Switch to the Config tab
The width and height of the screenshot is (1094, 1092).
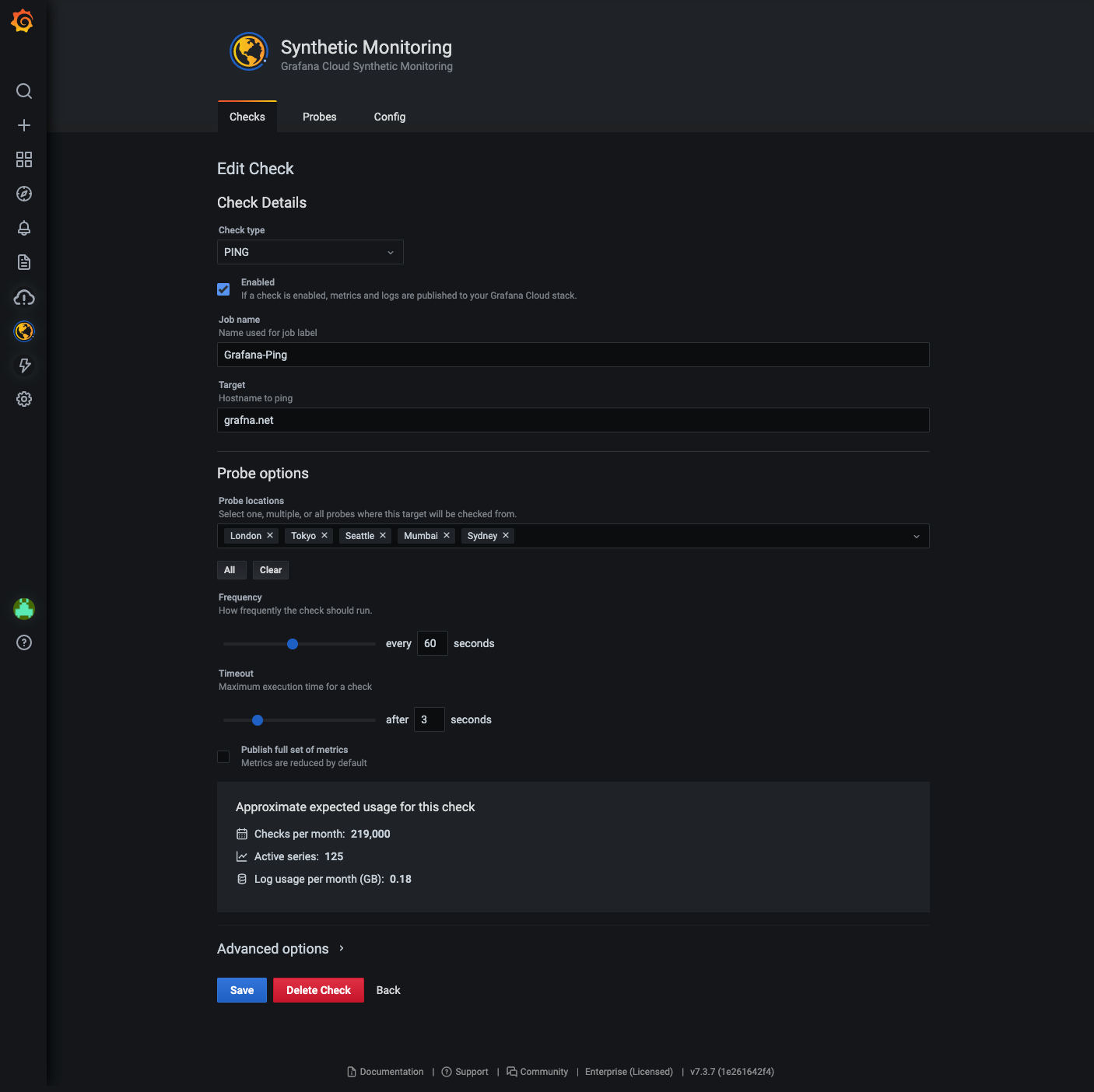click(x=390, y=117)
